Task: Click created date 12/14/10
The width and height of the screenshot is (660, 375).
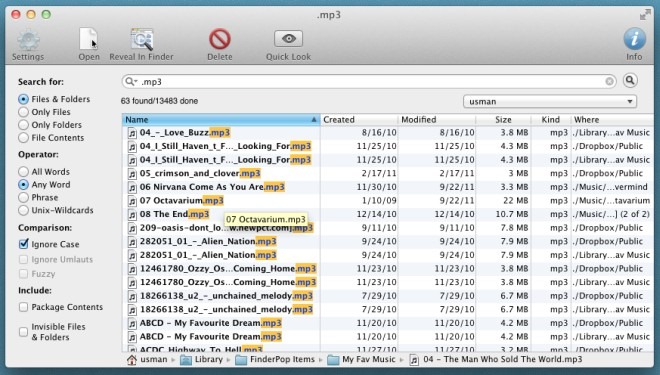Action: tap(376, 214)
